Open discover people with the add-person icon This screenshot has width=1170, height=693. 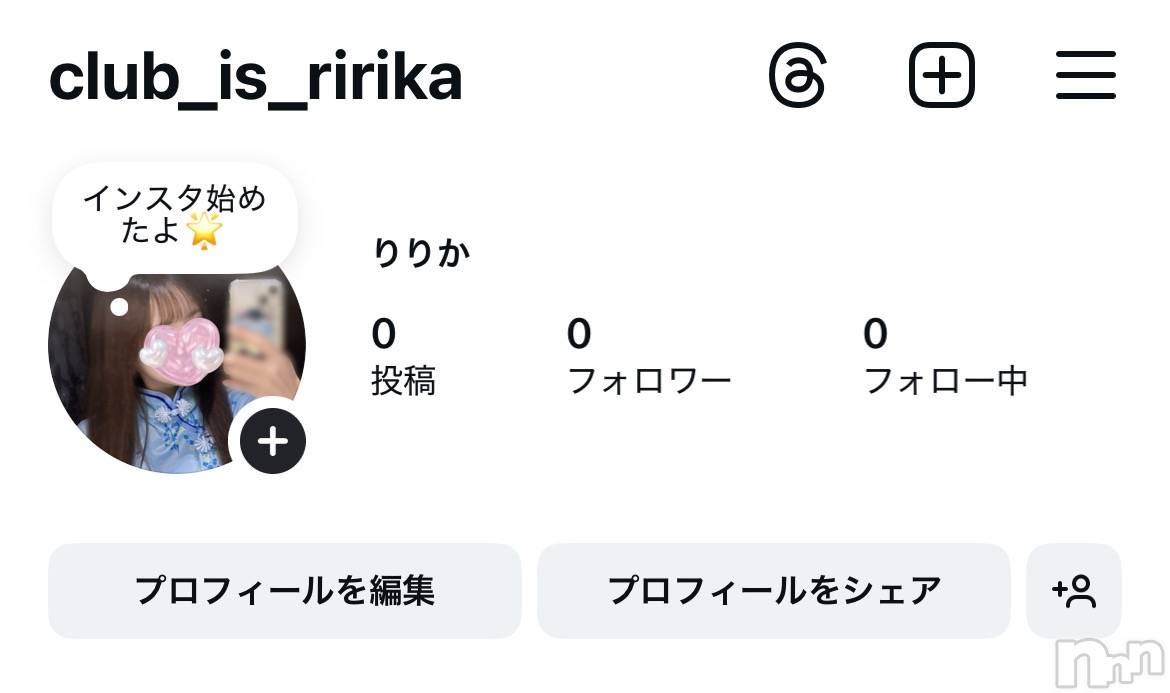tap(1074, 591)
